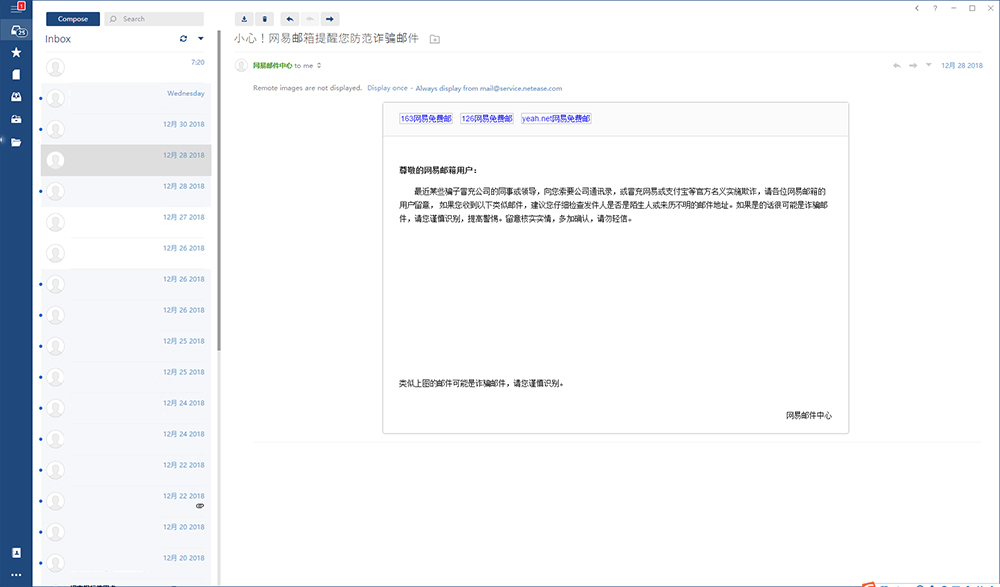Click the archive download icon in toolbar

point(244,19)
